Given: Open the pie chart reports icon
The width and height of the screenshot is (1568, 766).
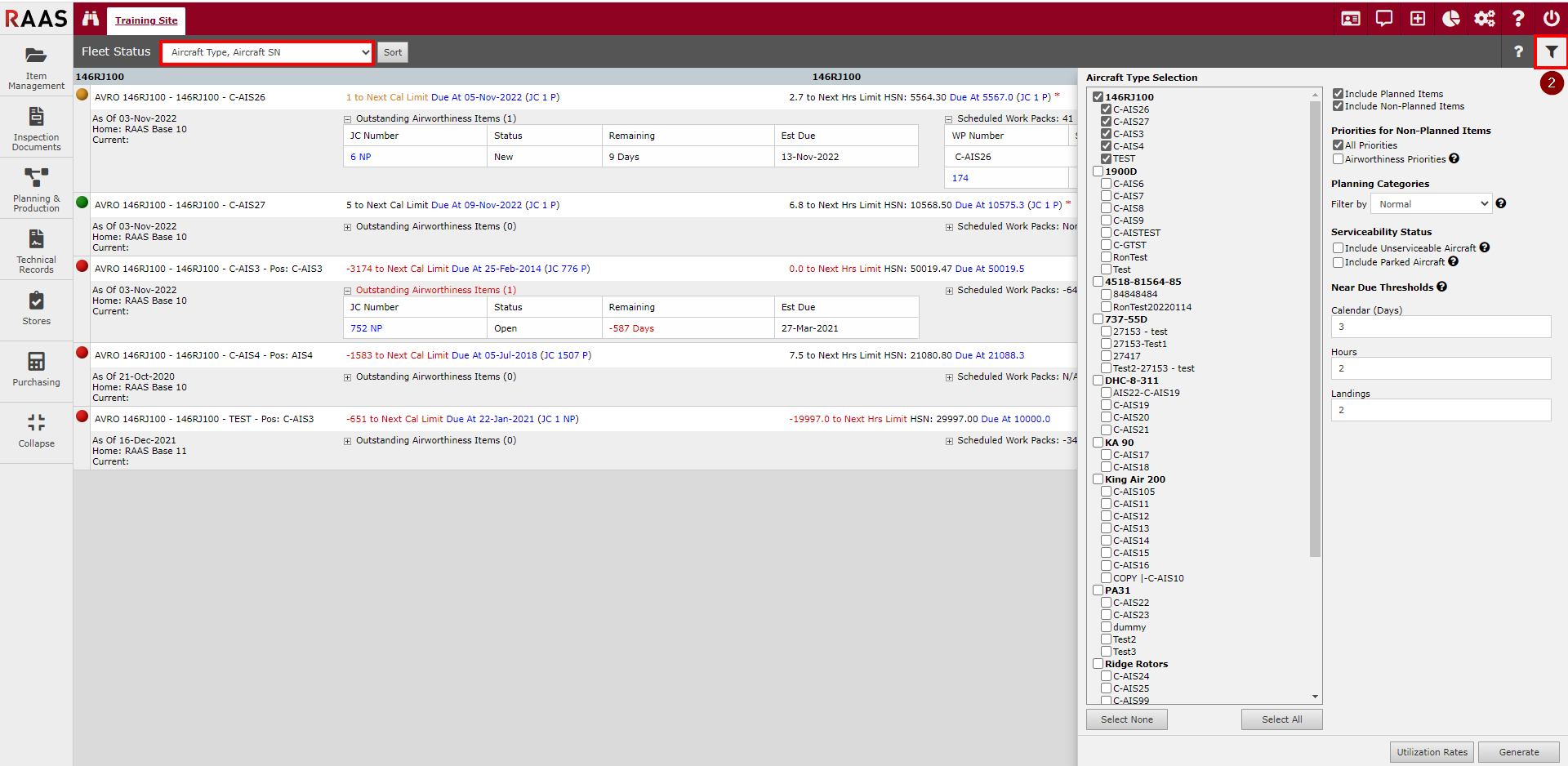Looking at the screenshot, I should click(x=1450, y=19).
